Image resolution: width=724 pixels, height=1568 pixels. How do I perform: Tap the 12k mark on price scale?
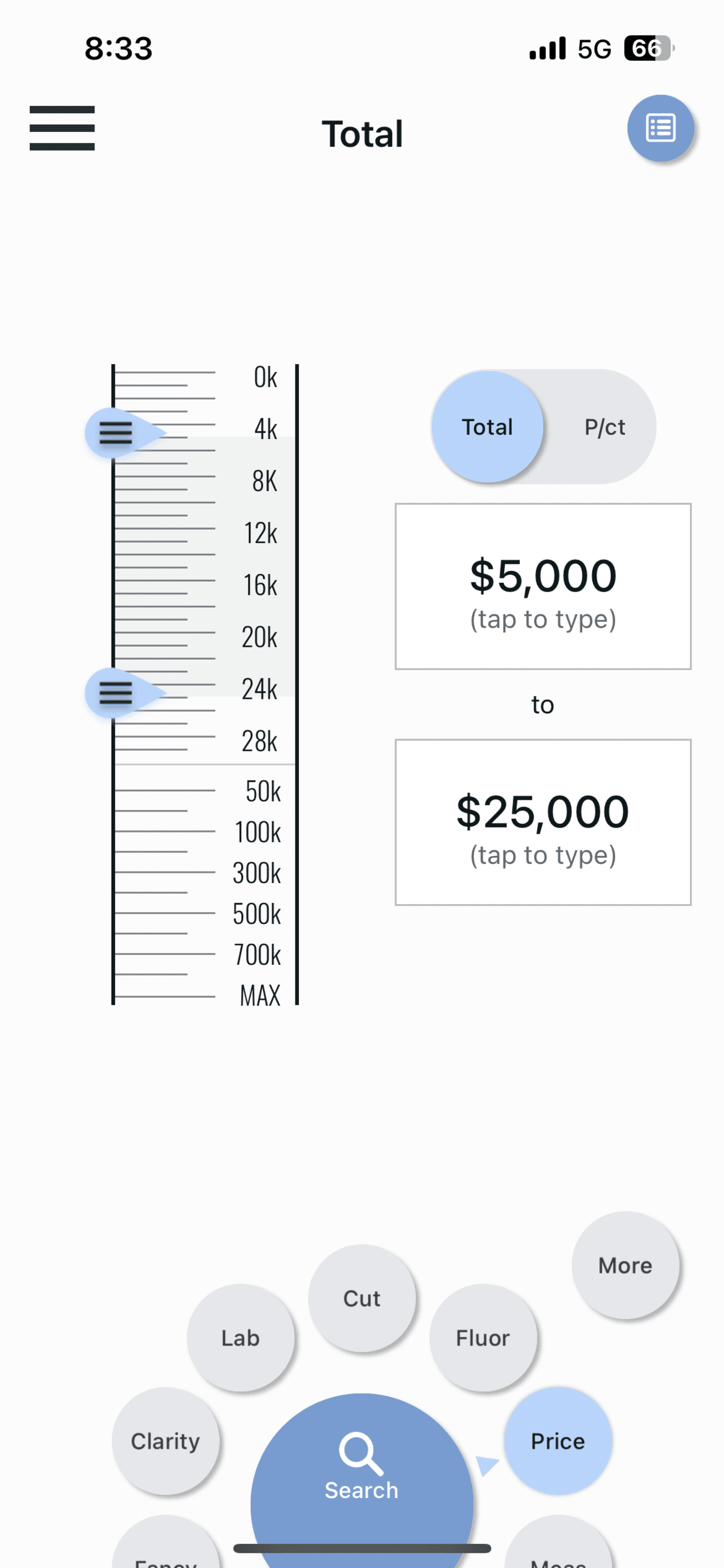click(x=261, y=533)
